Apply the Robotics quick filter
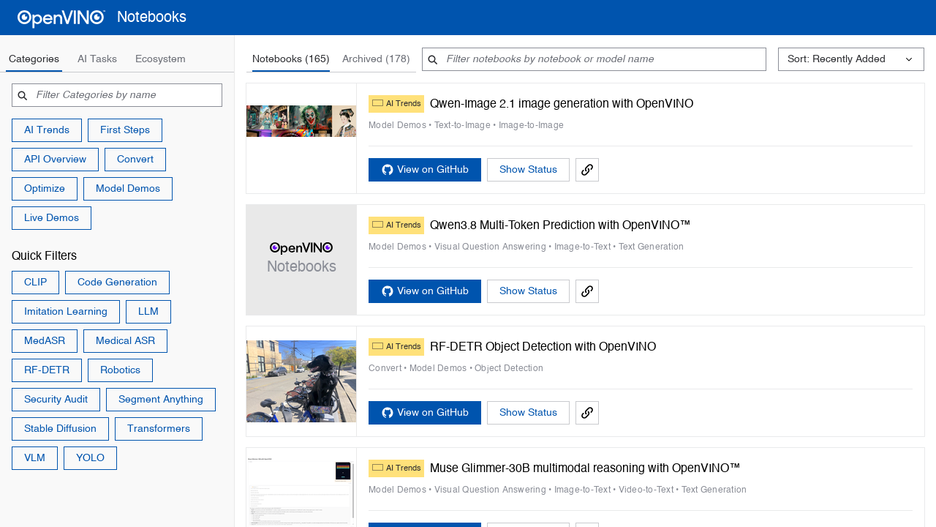 120,370
